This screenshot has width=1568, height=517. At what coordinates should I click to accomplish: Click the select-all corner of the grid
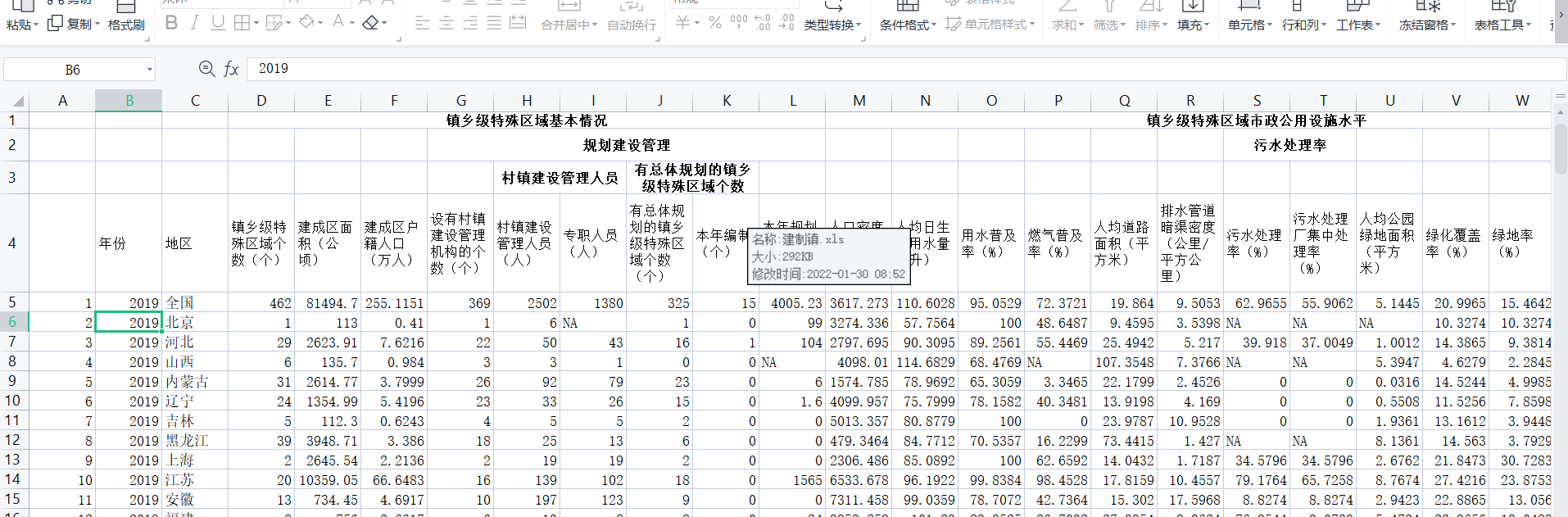[16, 102]
